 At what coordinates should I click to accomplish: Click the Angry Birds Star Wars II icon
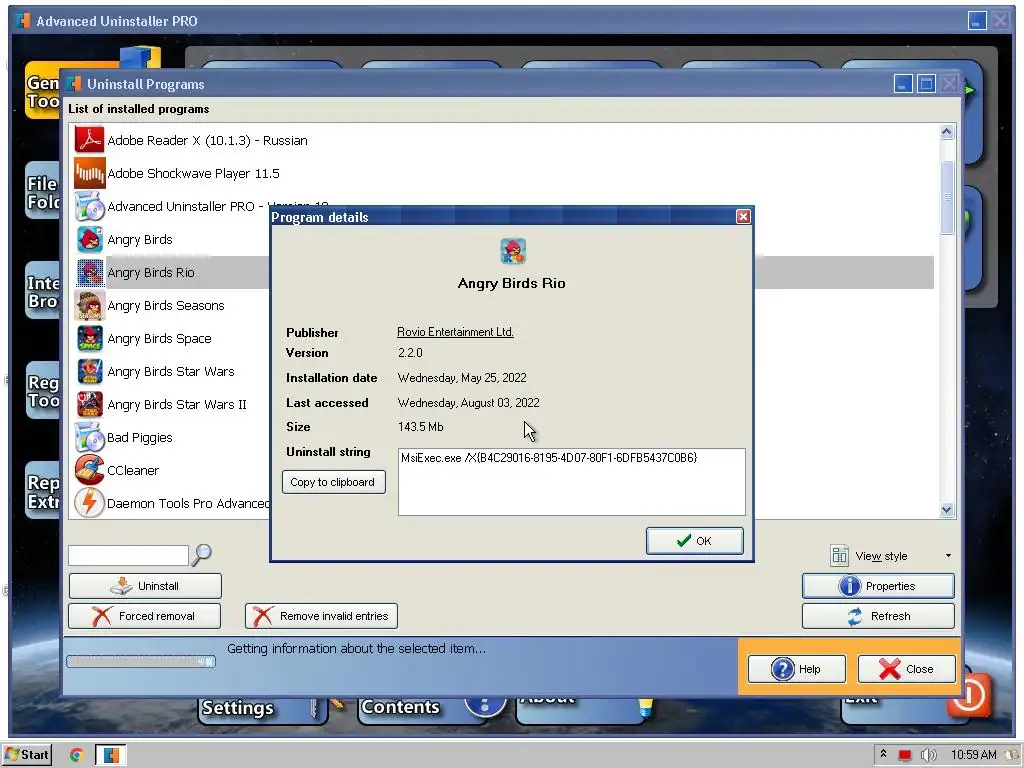89,404
